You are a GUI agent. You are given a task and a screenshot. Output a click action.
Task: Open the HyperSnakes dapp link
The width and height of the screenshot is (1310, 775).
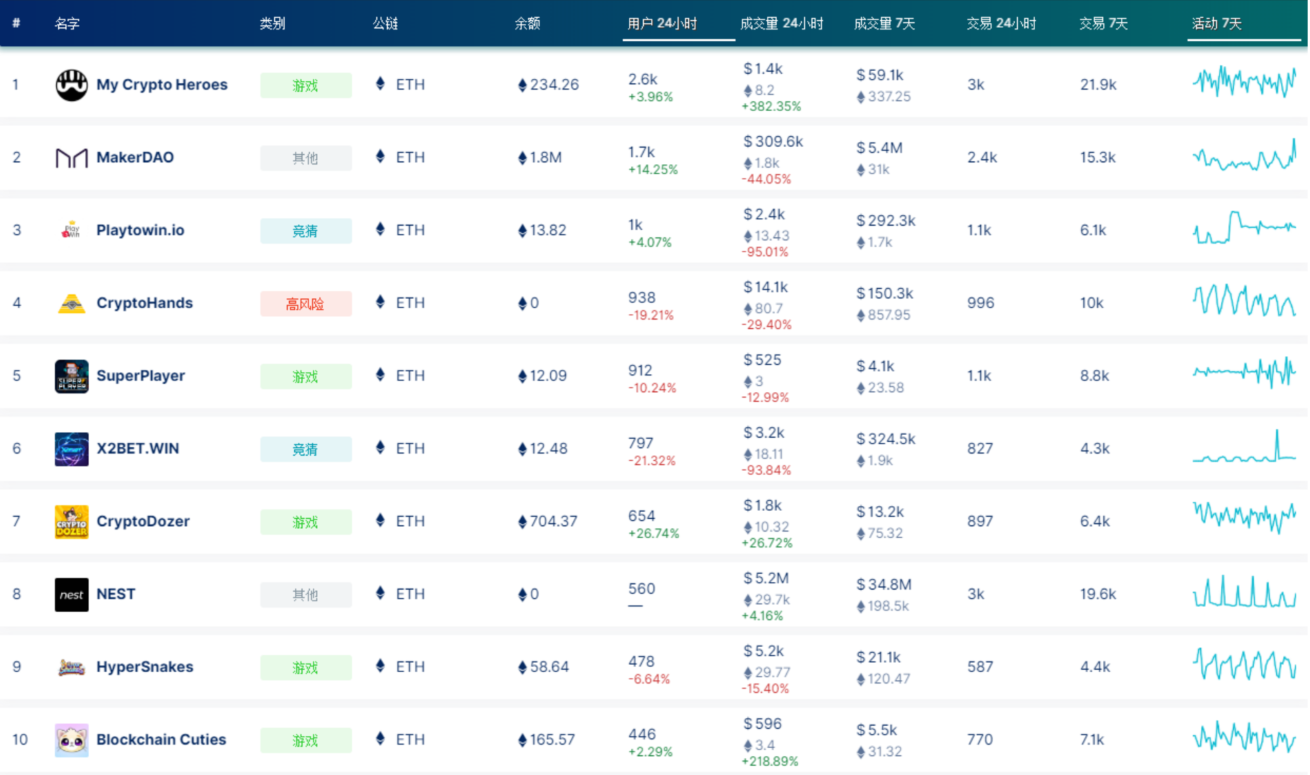pyautogui.click(x=145, y=667)
